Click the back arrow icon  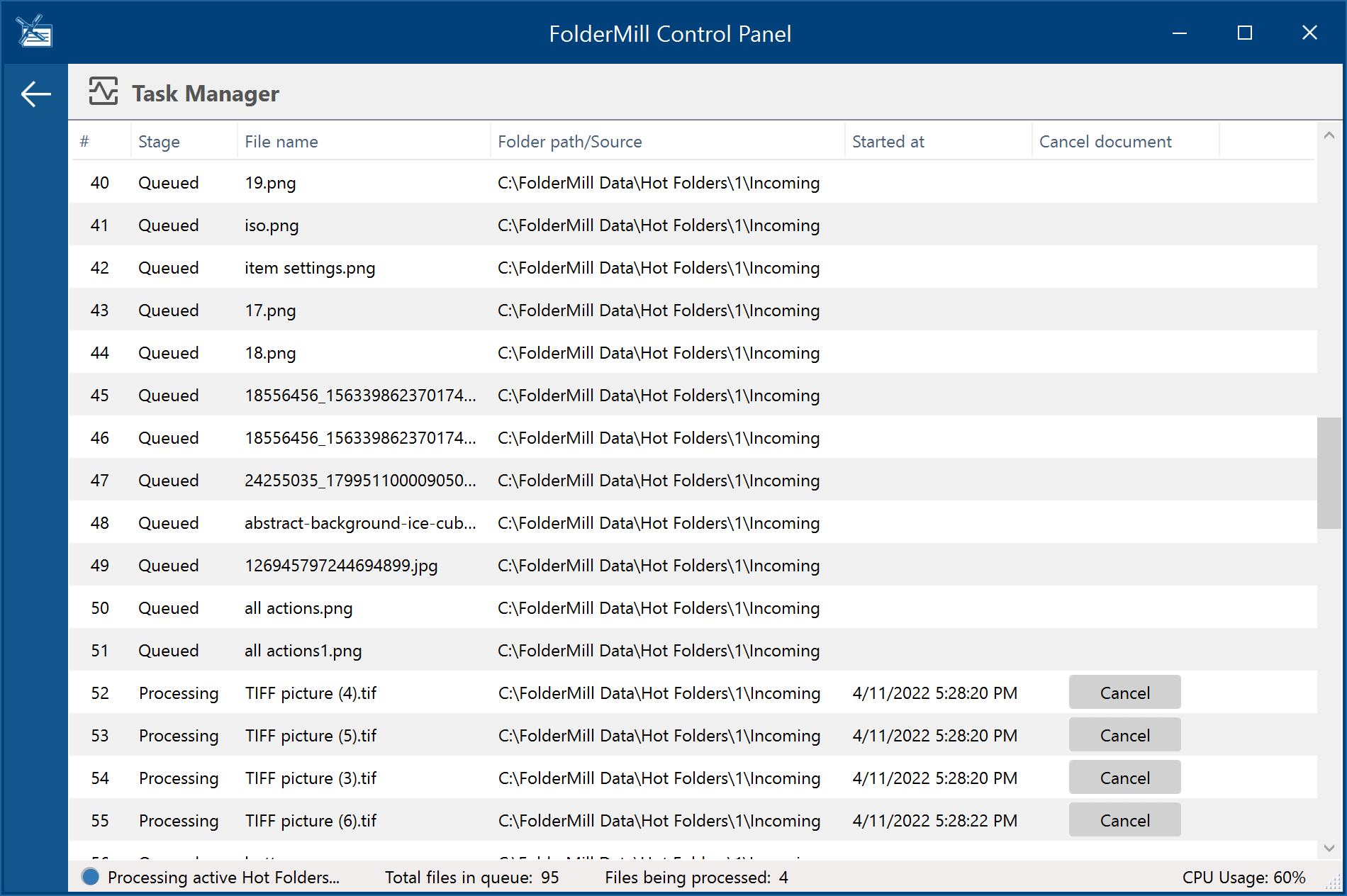(35, 94)
